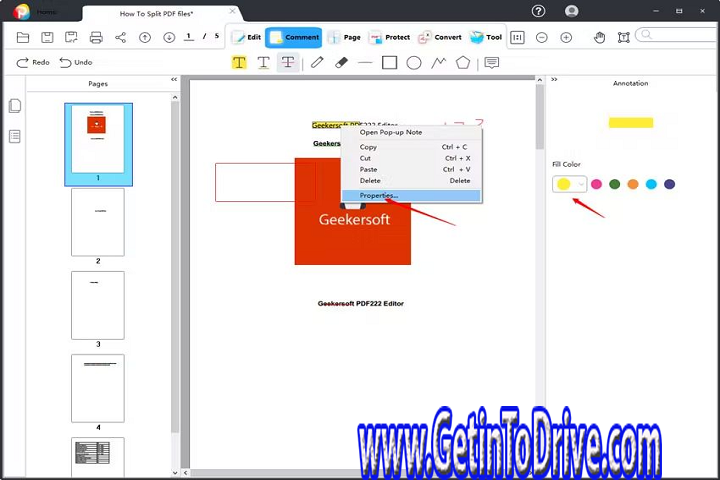
Task: Select the Polygon tool
Action: click(x=463, y=62)
